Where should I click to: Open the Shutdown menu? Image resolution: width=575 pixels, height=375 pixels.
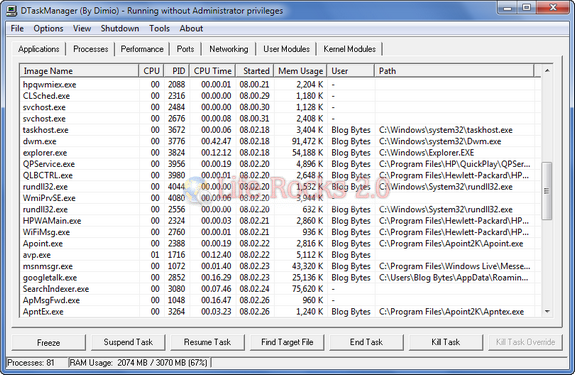(120, 29)
